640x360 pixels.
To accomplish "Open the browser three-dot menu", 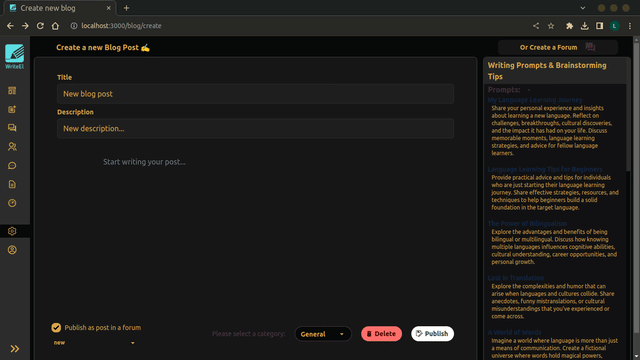I will (x=630, y=26).
